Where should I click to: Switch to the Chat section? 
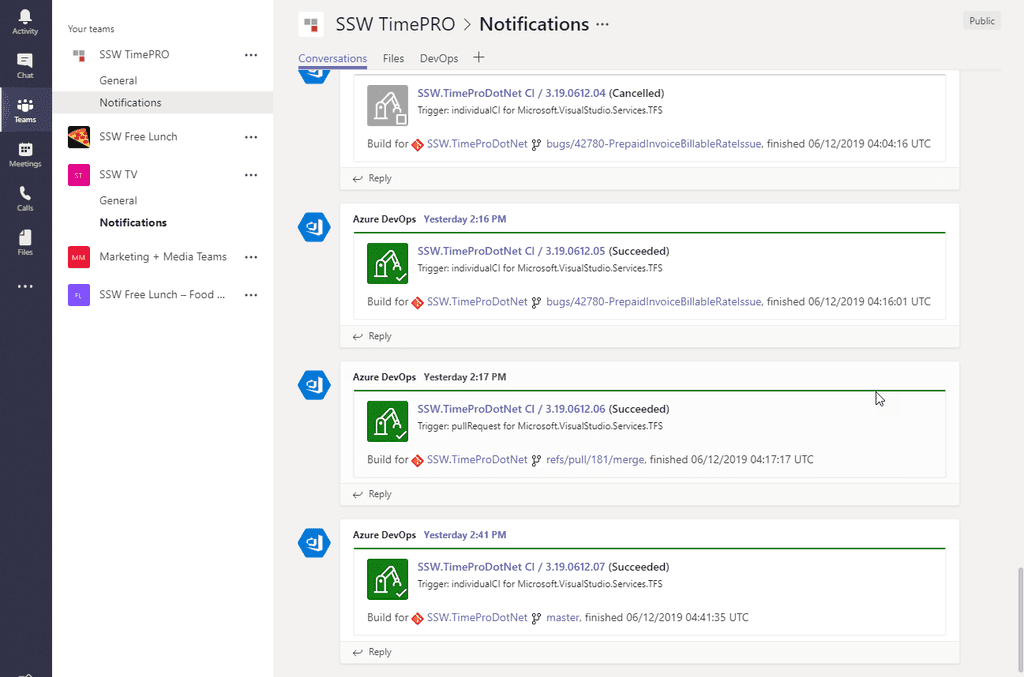[x=25, y=67]
